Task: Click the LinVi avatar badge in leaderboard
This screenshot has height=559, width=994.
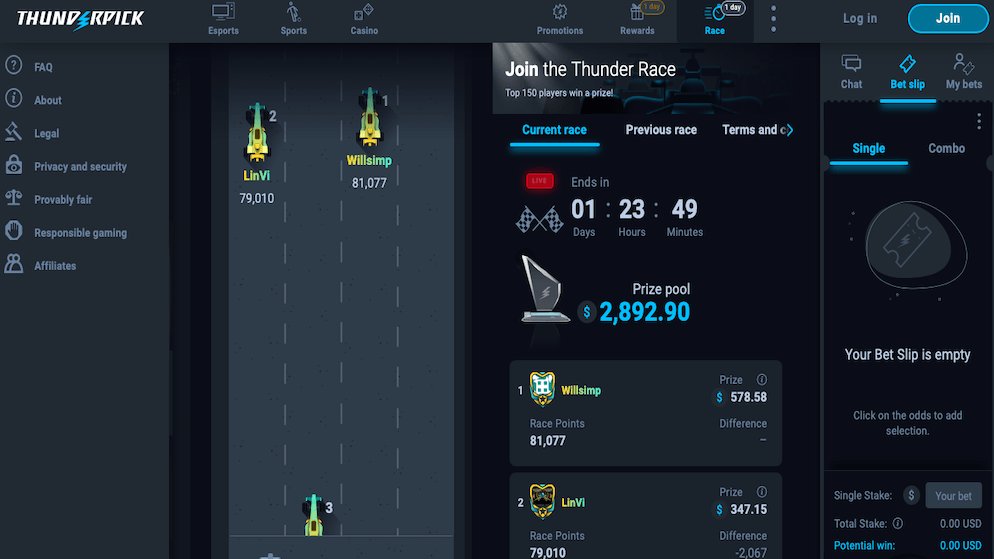Action: tap(542, 501)
